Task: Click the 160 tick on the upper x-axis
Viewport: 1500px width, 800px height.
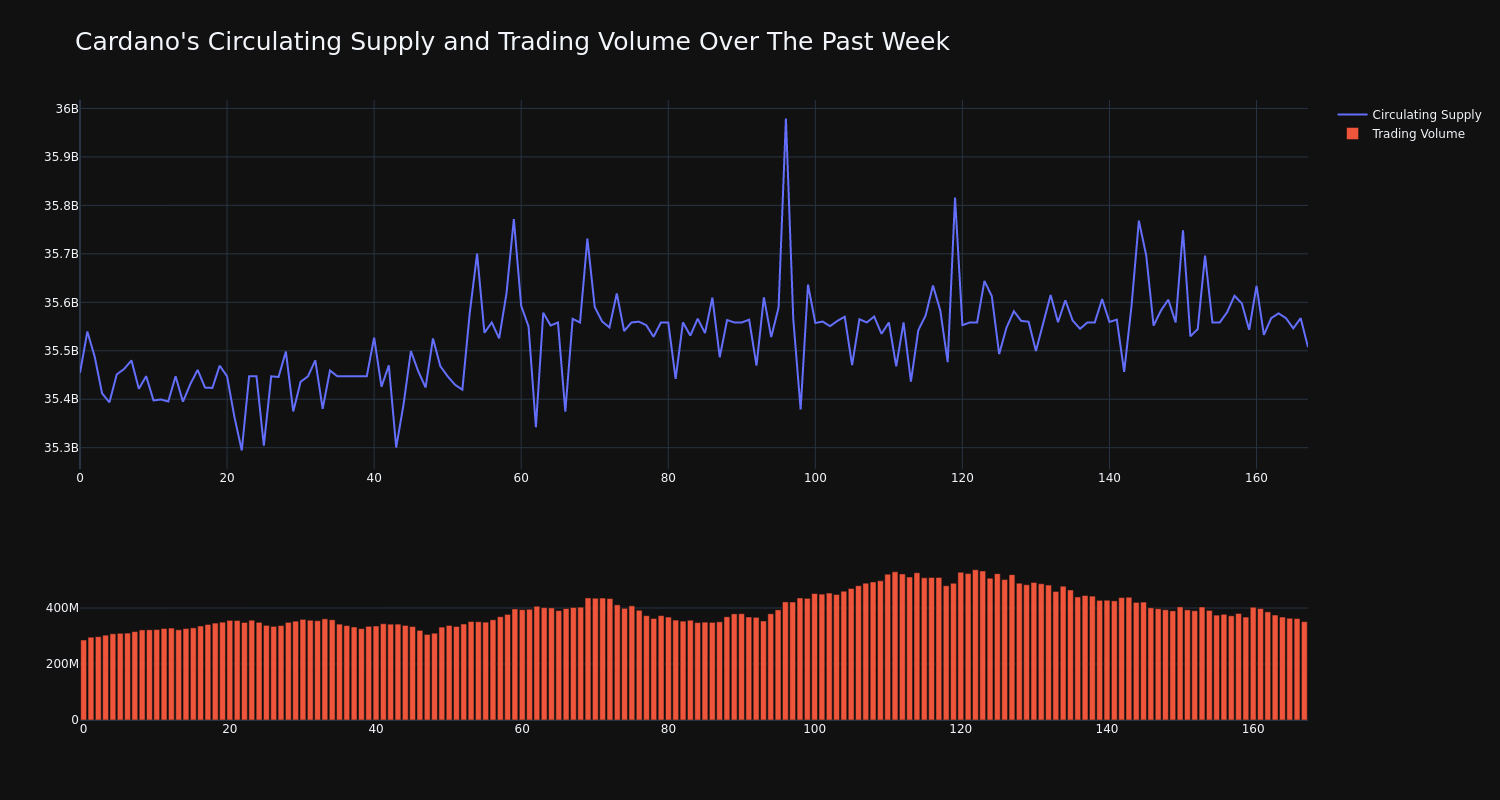Action: pos(1256,478)
